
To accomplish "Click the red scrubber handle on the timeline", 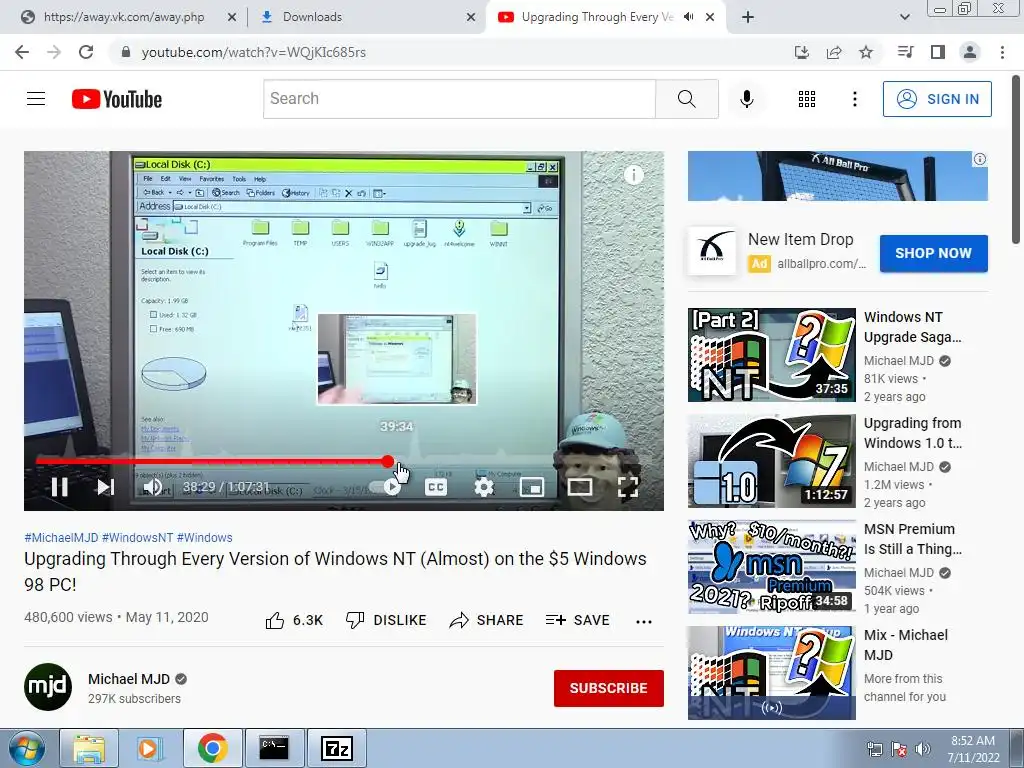I will pos(388,461).
